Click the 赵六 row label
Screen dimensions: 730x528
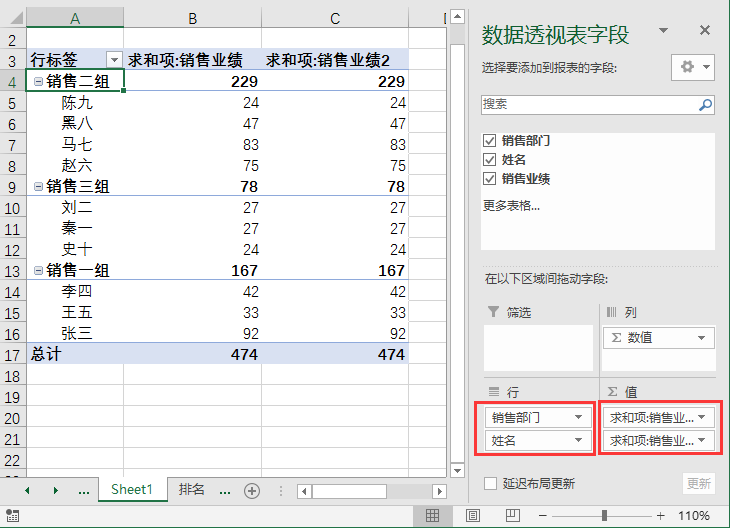tap(77, 165)
